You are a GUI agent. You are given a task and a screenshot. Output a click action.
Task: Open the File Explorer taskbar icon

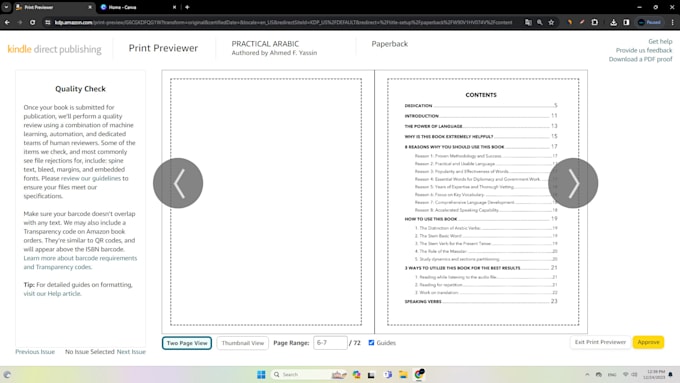pos(403,374)
